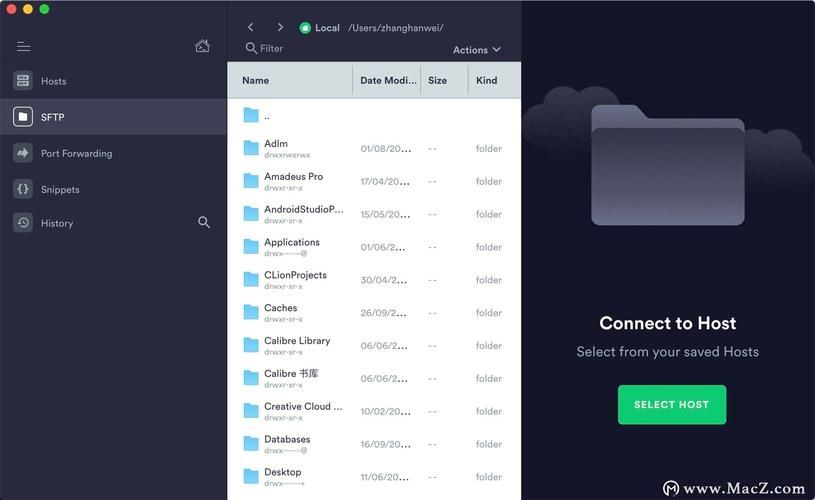Open the Actions dropdown
This screenshot has height=500, width=815.
[477, 49]
